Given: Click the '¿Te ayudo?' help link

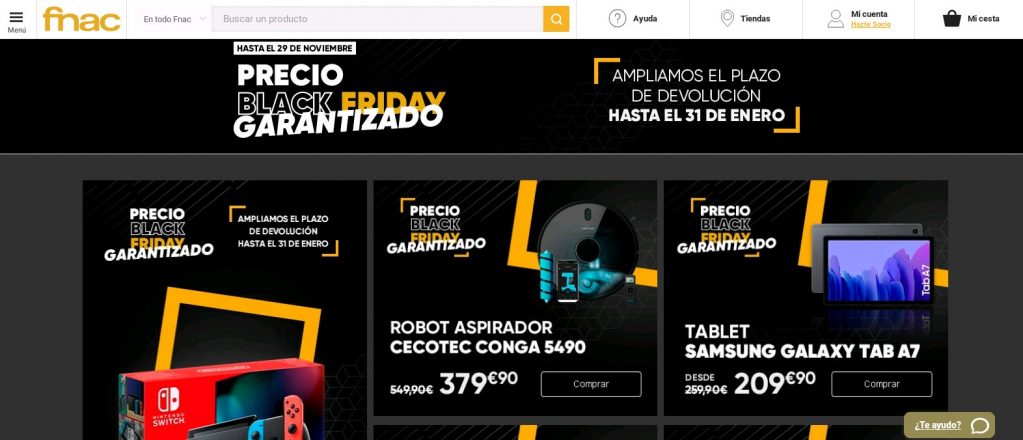Looking at the screenshot, I should (x=938, y=426).
